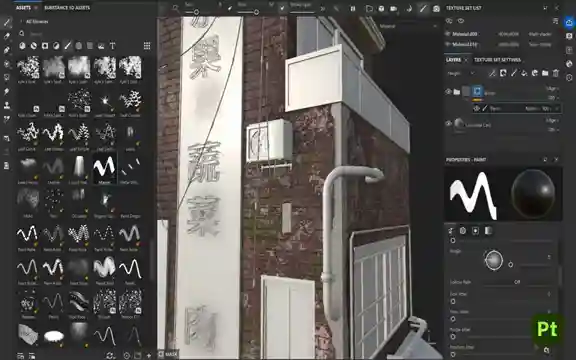Filter assets by Filters category
Screen dimensions: 576x360
coord(56,46)
